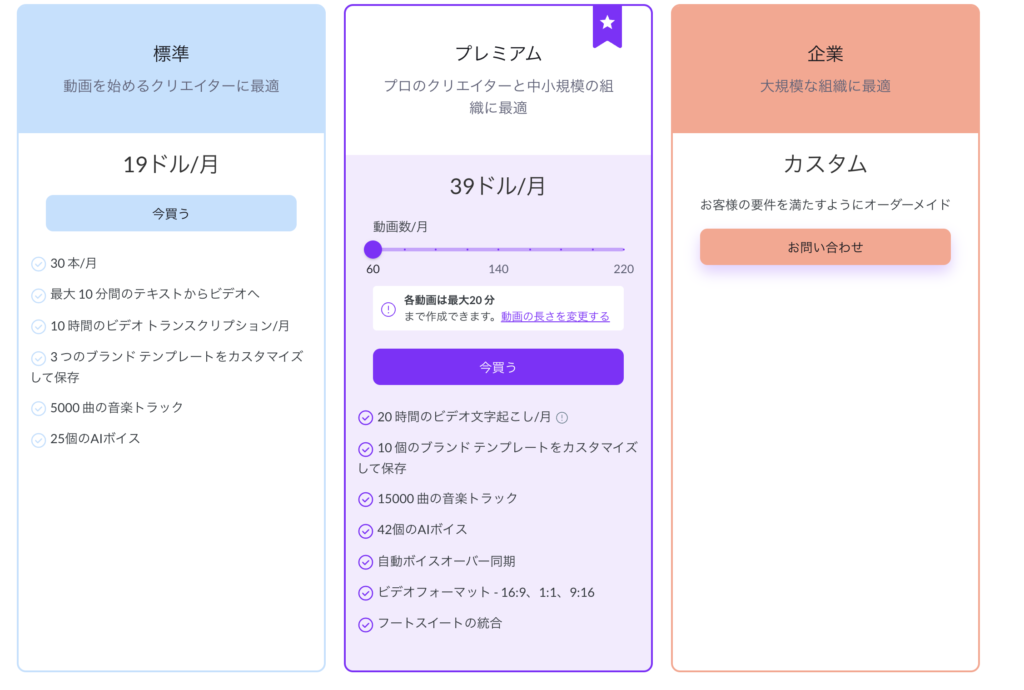
Task: Click checkmark icon beside 25個のAIボイス
Action: (x=39, y=439)
